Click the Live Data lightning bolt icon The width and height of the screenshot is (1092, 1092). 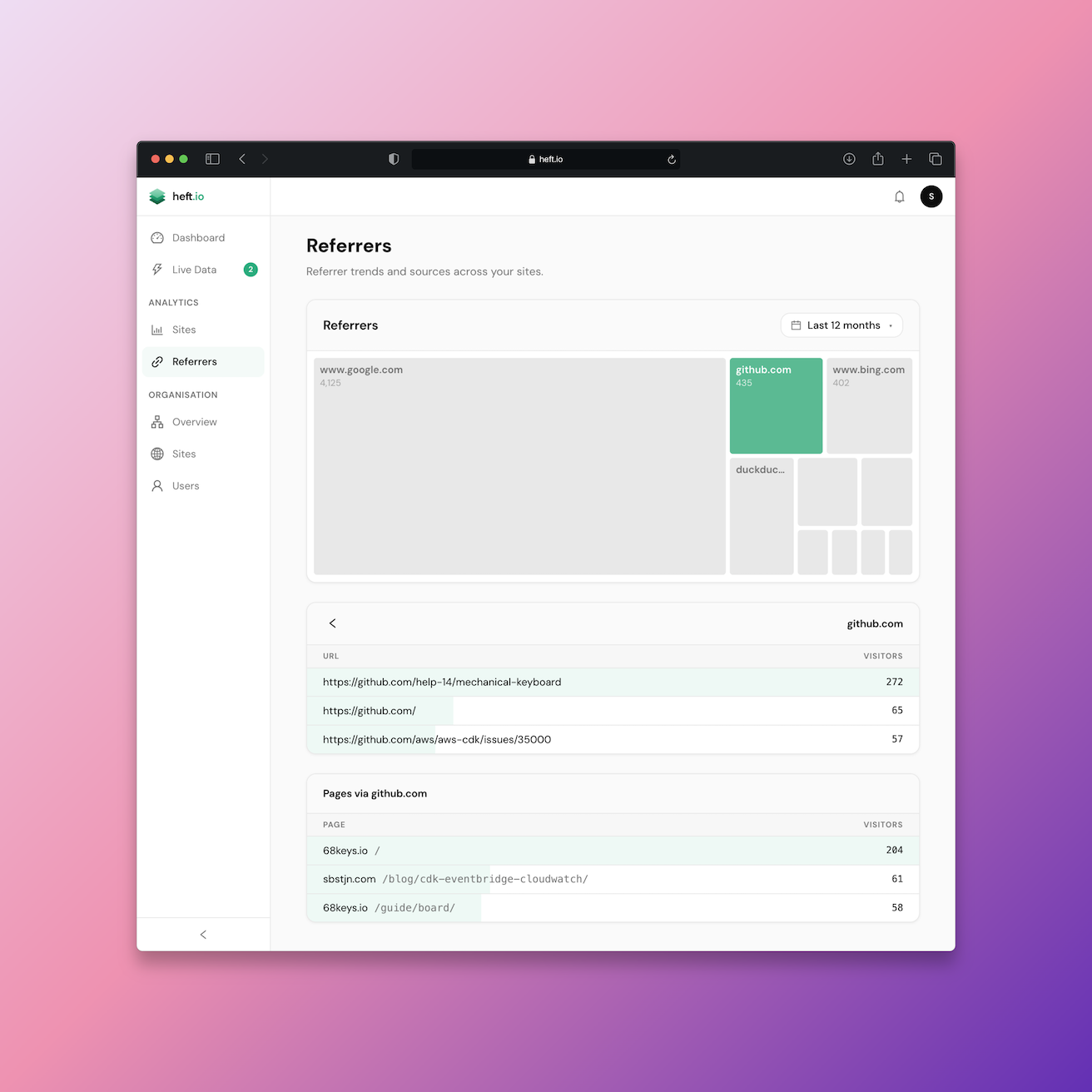tap(157, 269)
